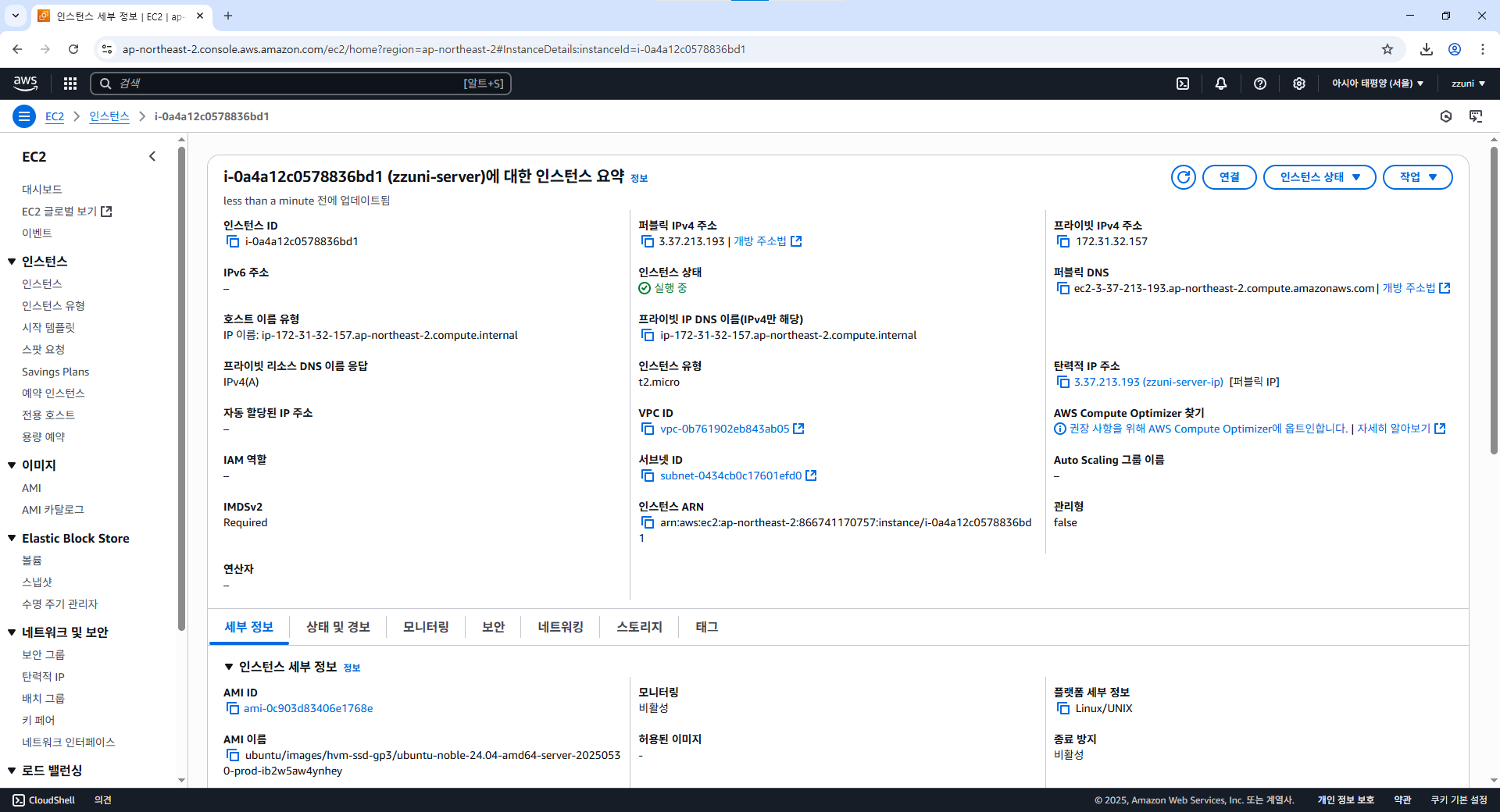Select the 세부 정보 tab
This screenshot has width=1500, height=812.
tap(249, 627)
